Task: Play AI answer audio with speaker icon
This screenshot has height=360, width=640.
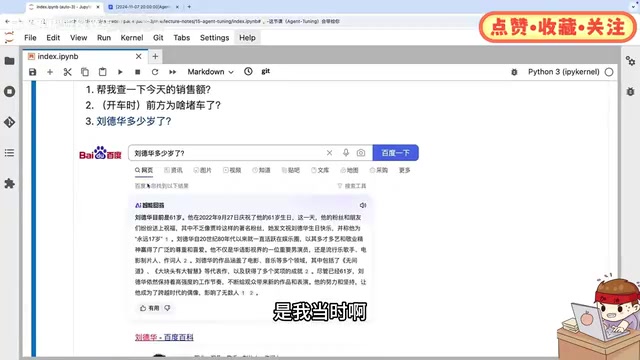Action: tap(362, 205)
